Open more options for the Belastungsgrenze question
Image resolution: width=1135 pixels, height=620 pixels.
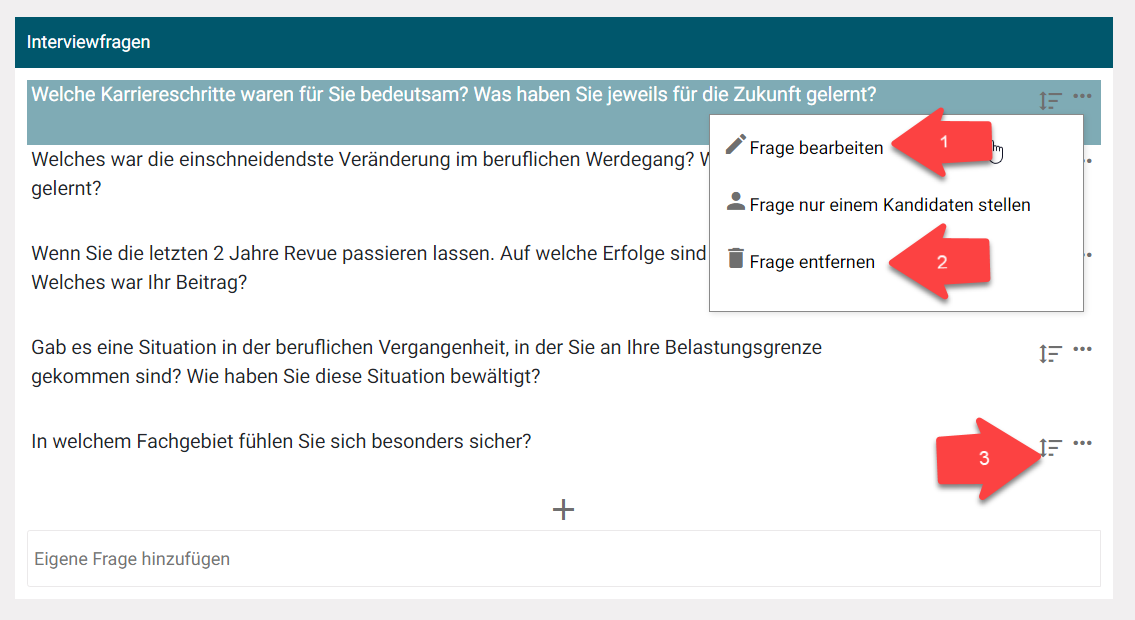(1082, 349)
